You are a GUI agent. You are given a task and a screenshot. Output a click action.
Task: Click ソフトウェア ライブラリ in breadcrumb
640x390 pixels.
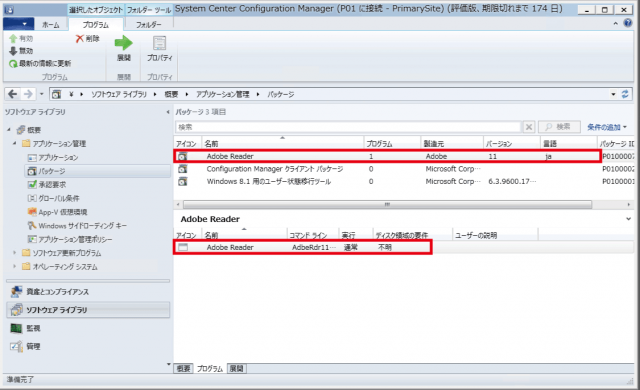click(119, 94)
